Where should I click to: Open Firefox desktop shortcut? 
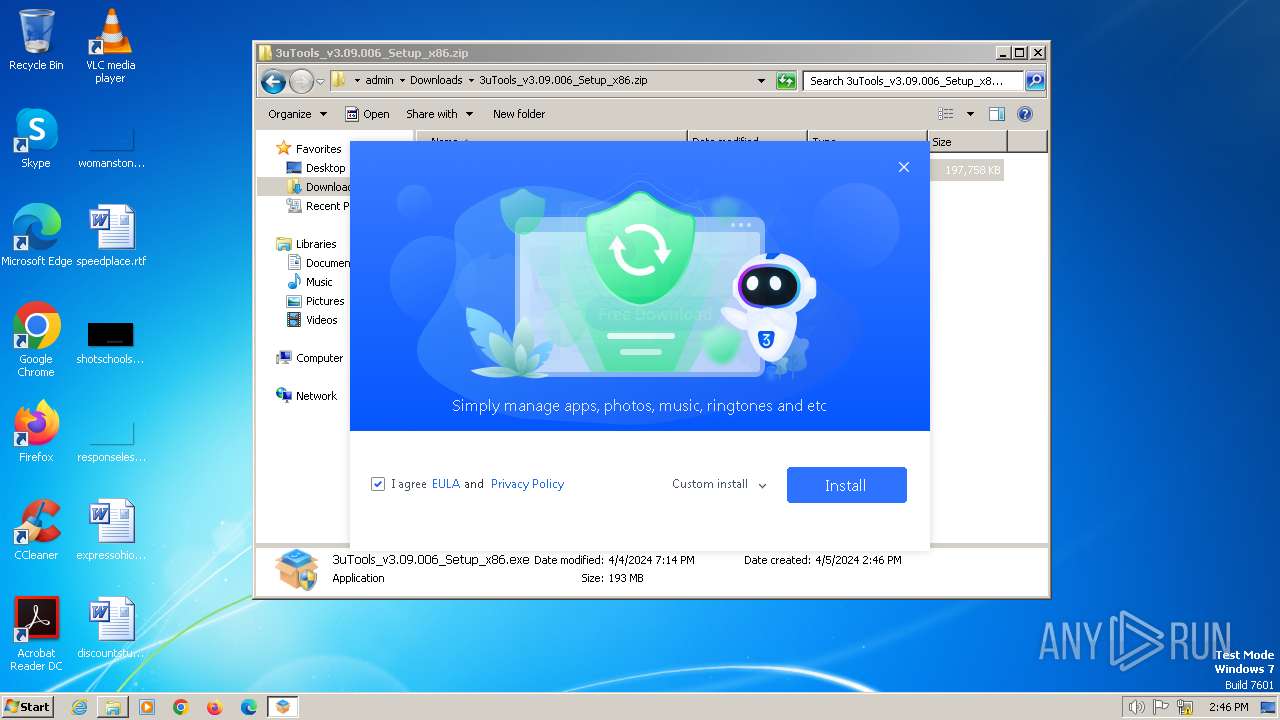36,432
